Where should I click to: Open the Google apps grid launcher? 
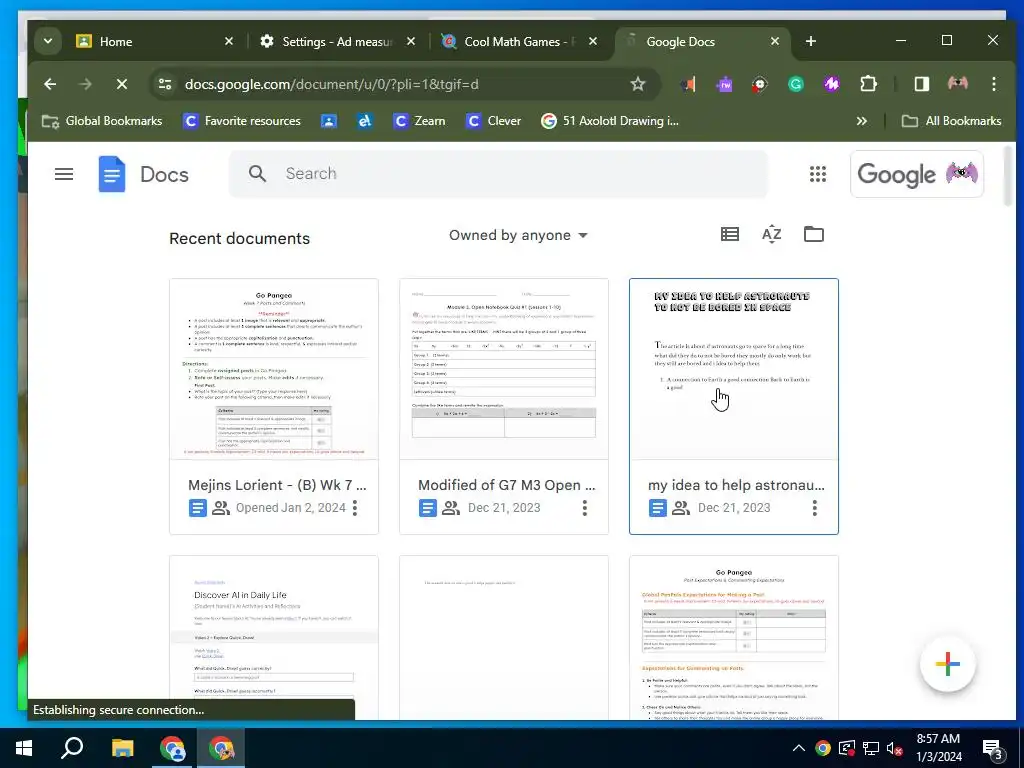818,174
